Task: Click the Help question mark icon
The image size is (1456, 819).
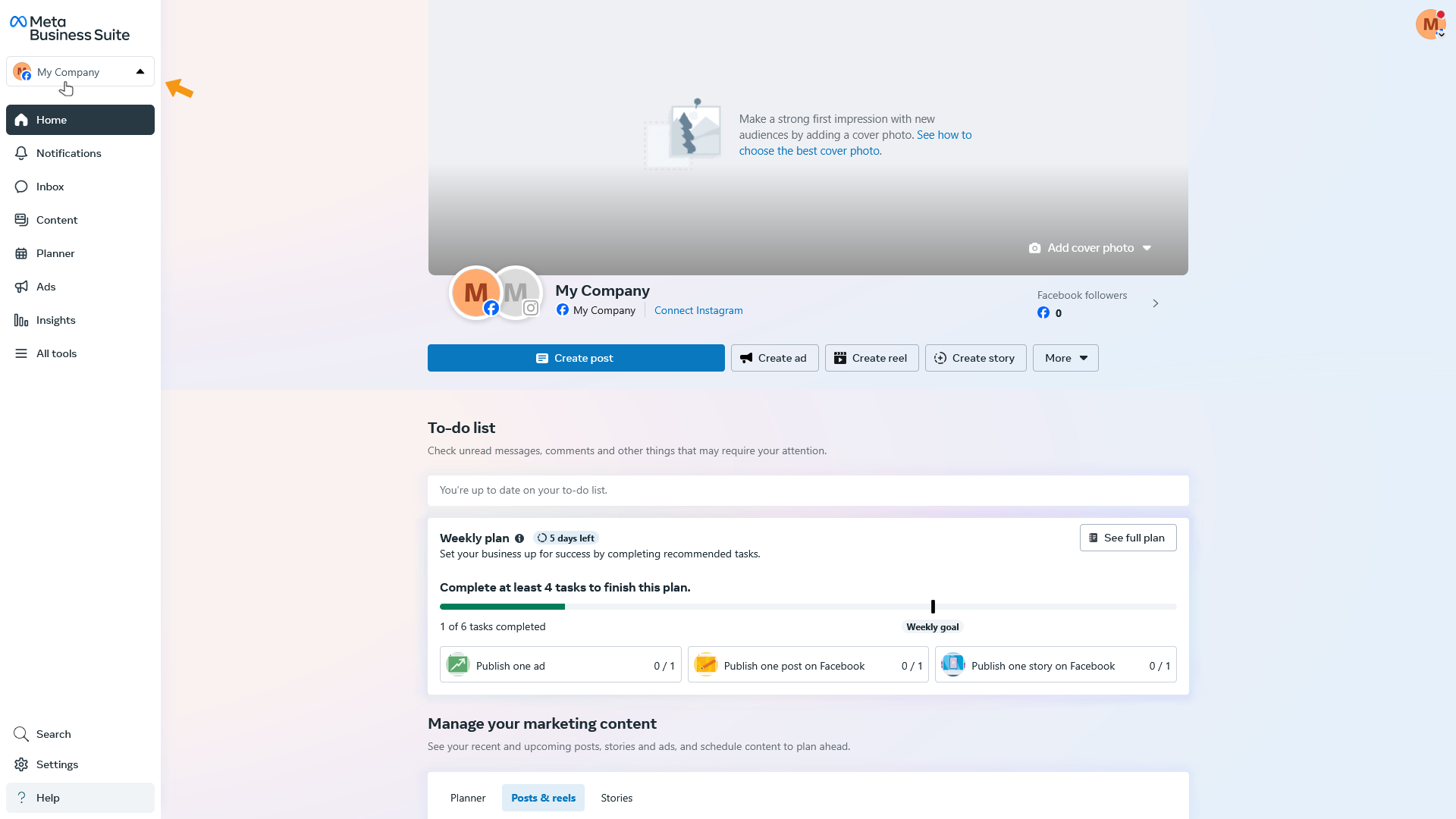Action: tap(21, 798)
